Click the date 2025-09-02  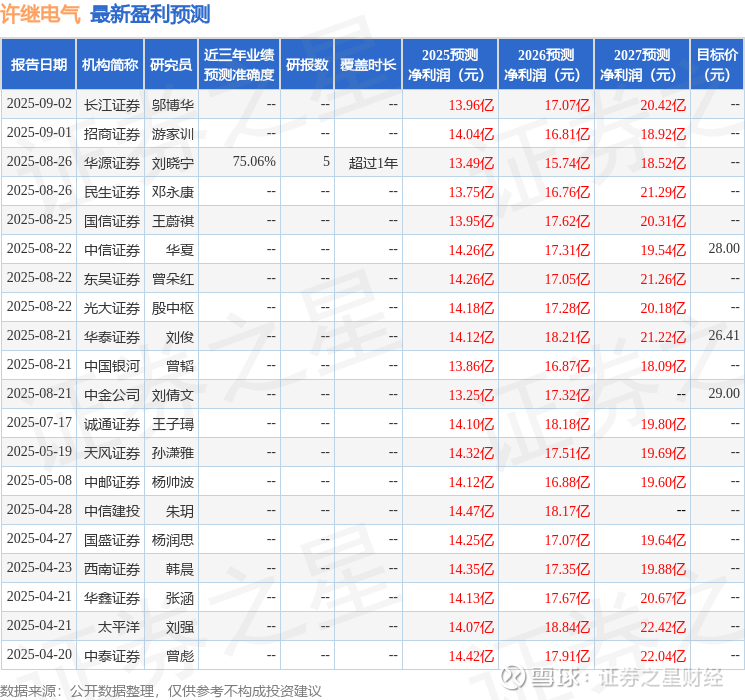point(39,104)
